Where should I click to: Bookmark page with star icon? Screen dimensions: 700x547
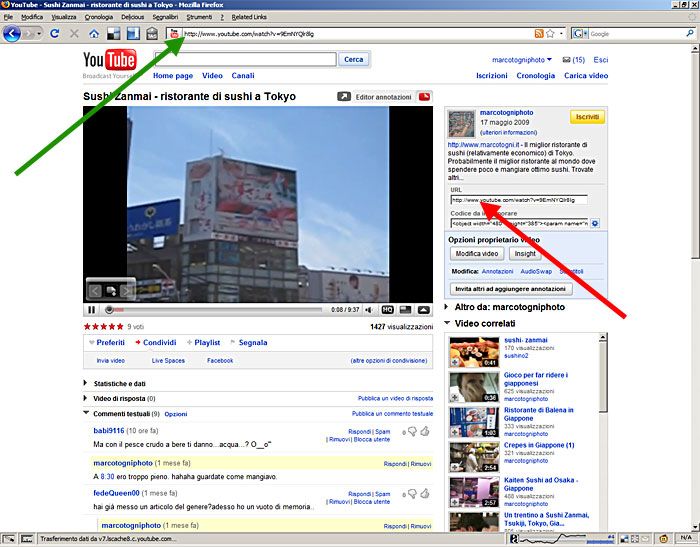click(550, 33)
